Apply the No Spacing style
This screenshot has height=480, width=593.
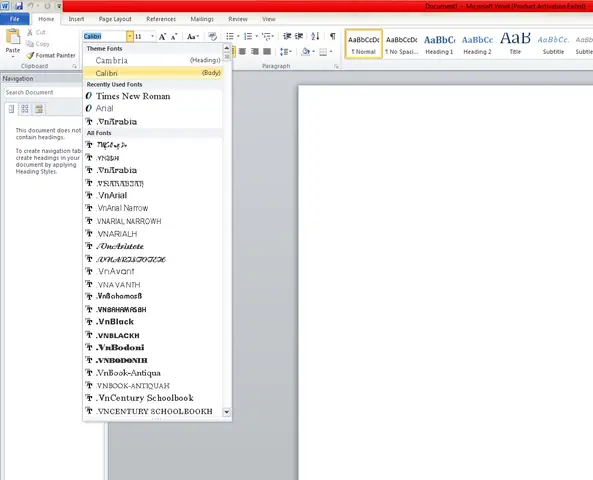(402, 44)
